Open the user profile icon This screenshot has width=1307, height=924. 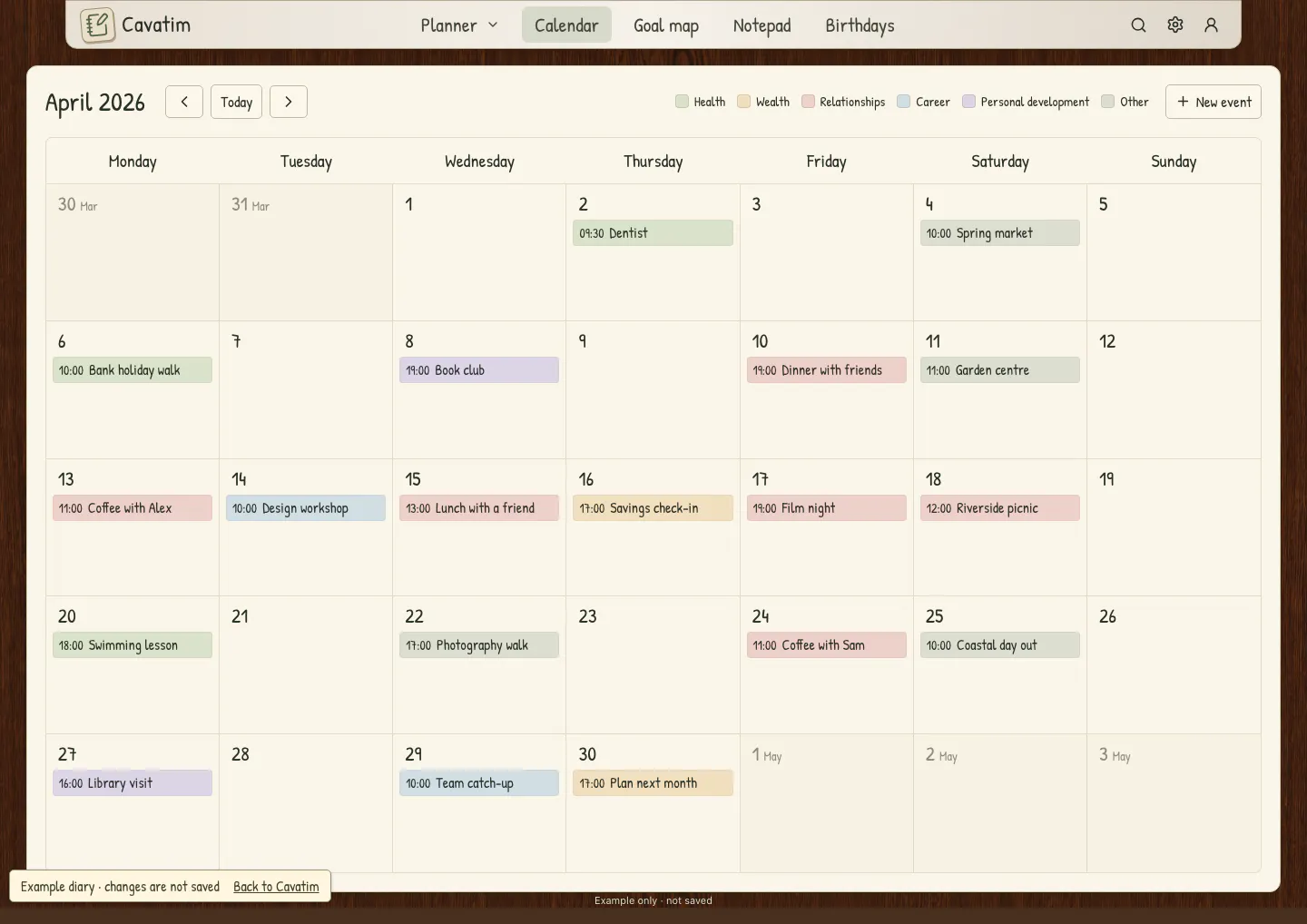click(1211, 25)
